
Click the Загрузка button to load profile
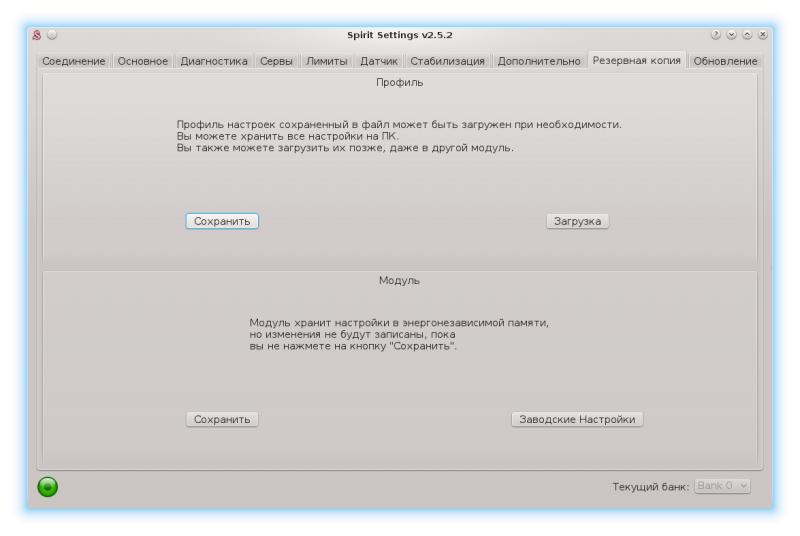pyautogui.click(x=578, y=221)
